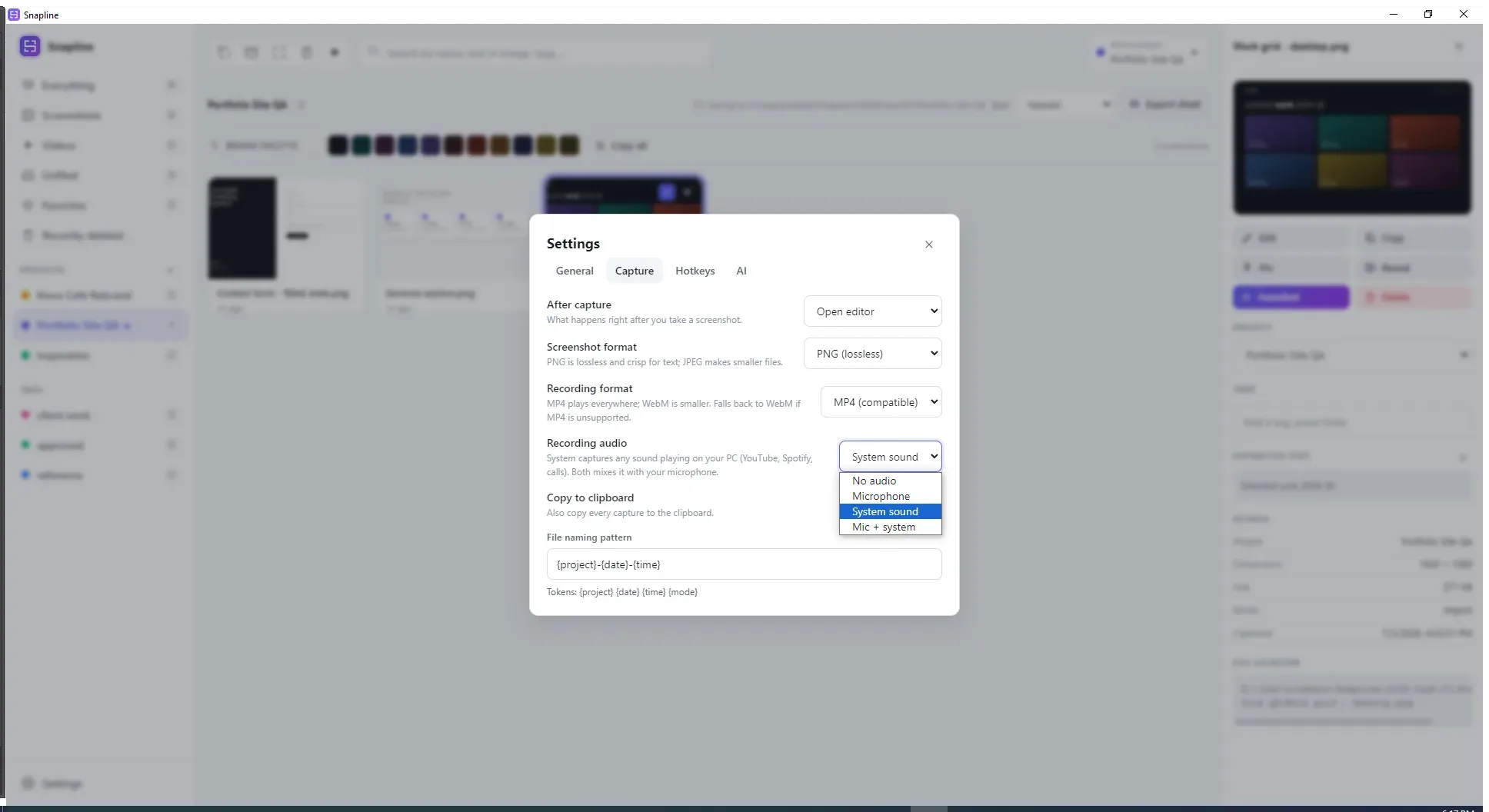
Task: Open the Project dropdown in the details panel
Action: click(1351, 355)
